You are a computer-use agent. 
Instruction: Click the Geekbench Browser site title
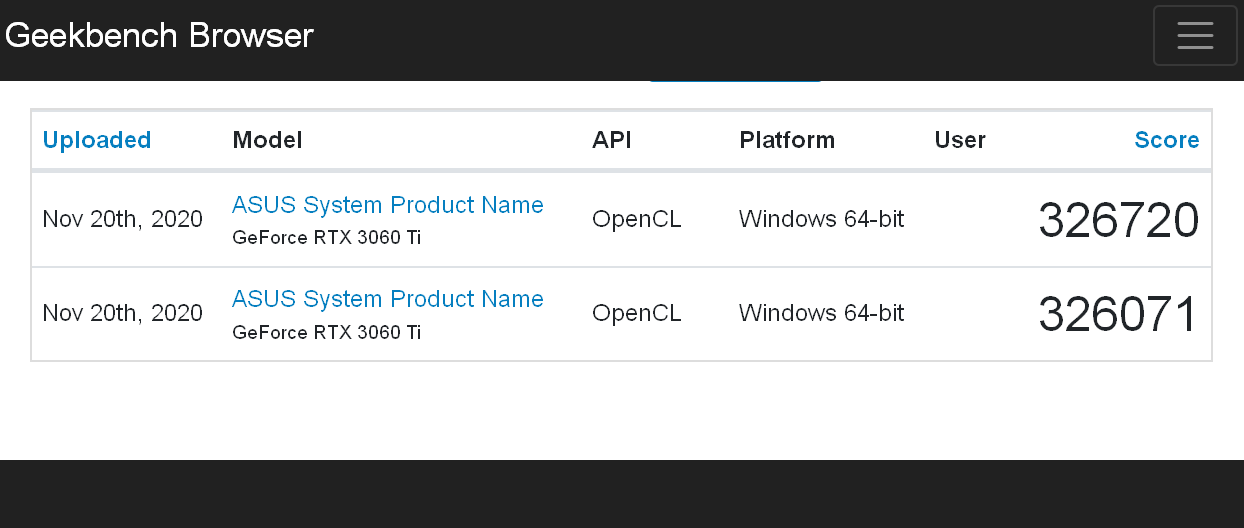[160, 36]
